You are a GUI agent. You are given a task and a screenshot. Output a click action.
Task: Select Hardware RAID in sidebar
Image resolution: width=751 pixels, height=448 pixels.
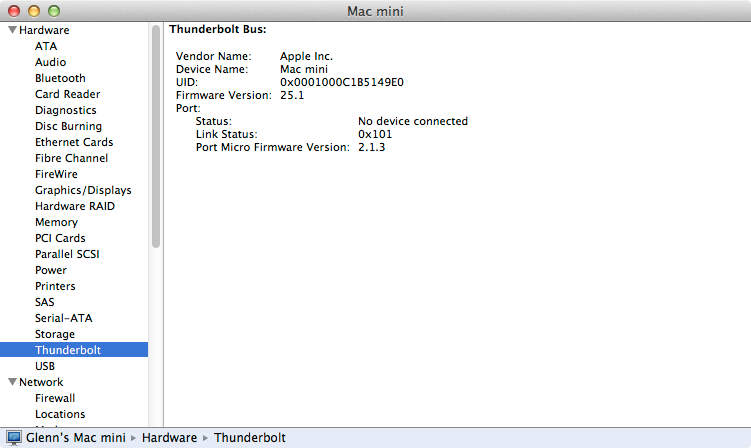tap(75, 206)
